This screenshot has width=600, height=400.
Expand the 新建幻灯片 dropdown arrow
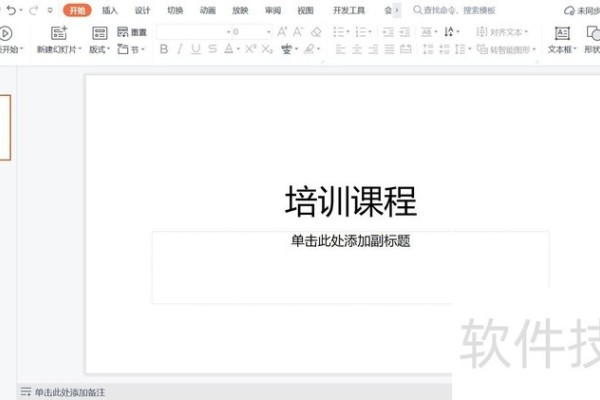pos(80,49)
